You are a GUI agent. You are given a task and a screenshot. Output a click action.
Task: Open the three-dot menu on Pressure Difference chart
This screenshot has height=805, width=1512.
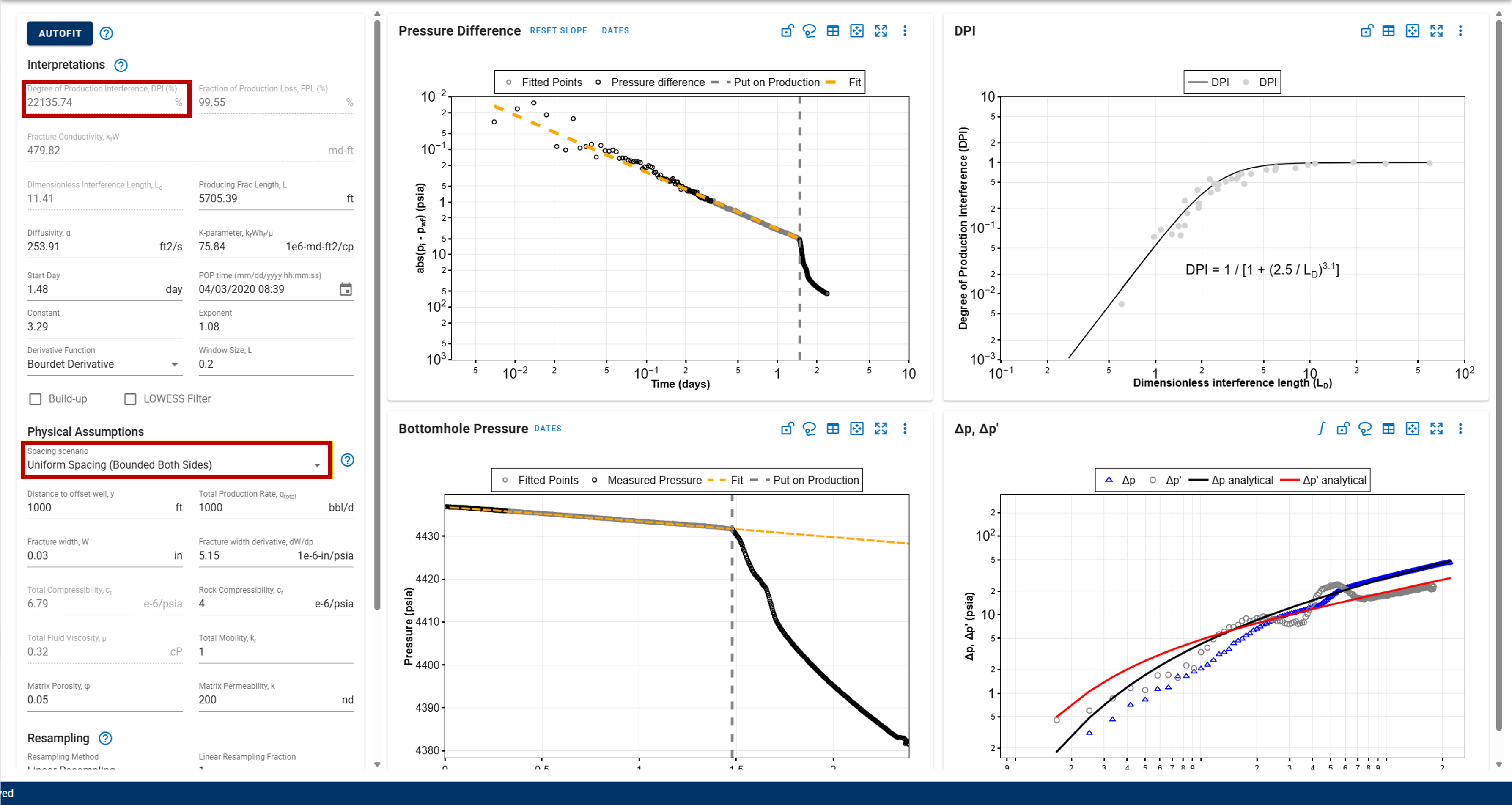coord(905,30)
